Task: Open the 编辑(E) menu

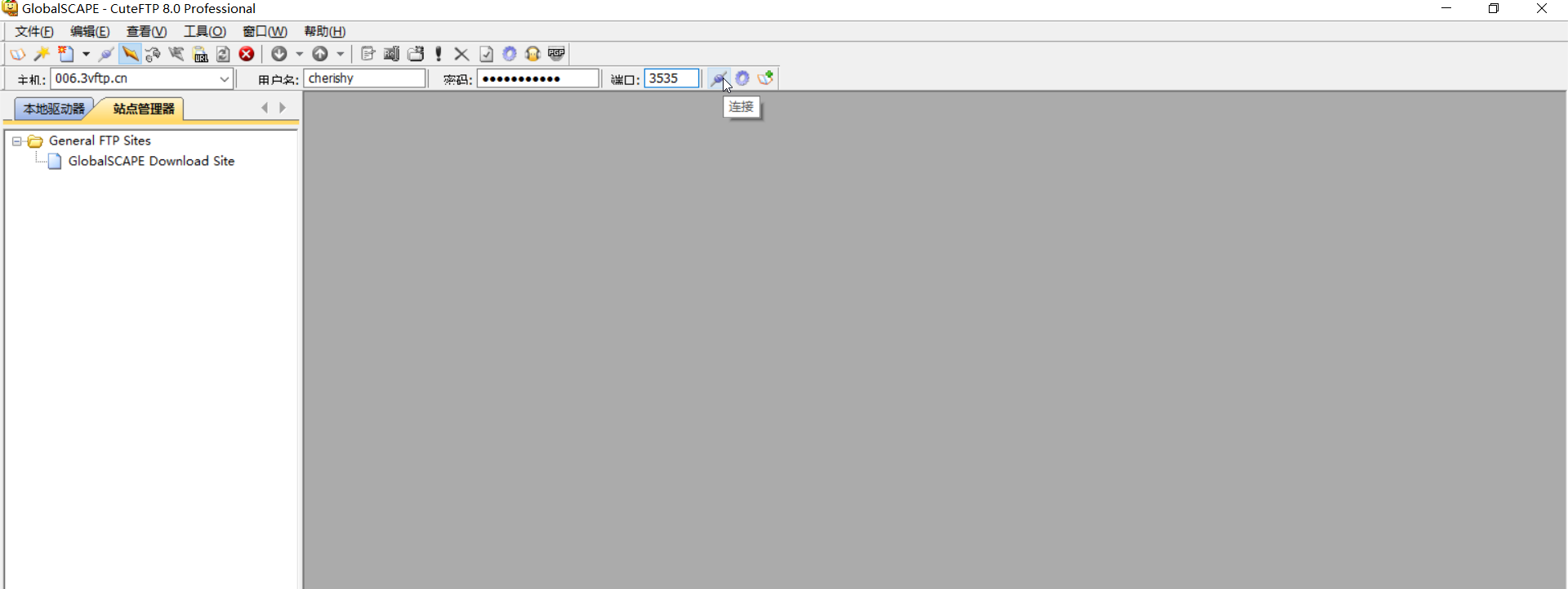Action: 90,31
